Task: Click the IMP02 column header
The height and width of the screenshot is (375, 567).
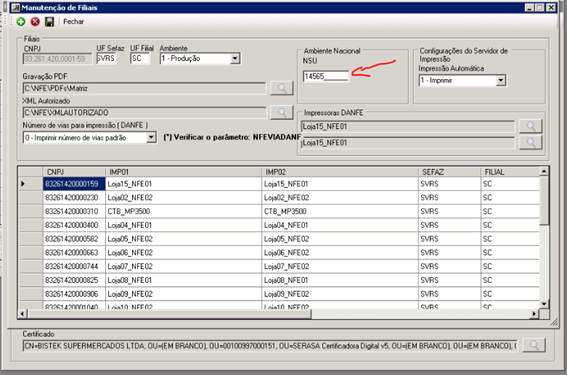Action: 340,172
